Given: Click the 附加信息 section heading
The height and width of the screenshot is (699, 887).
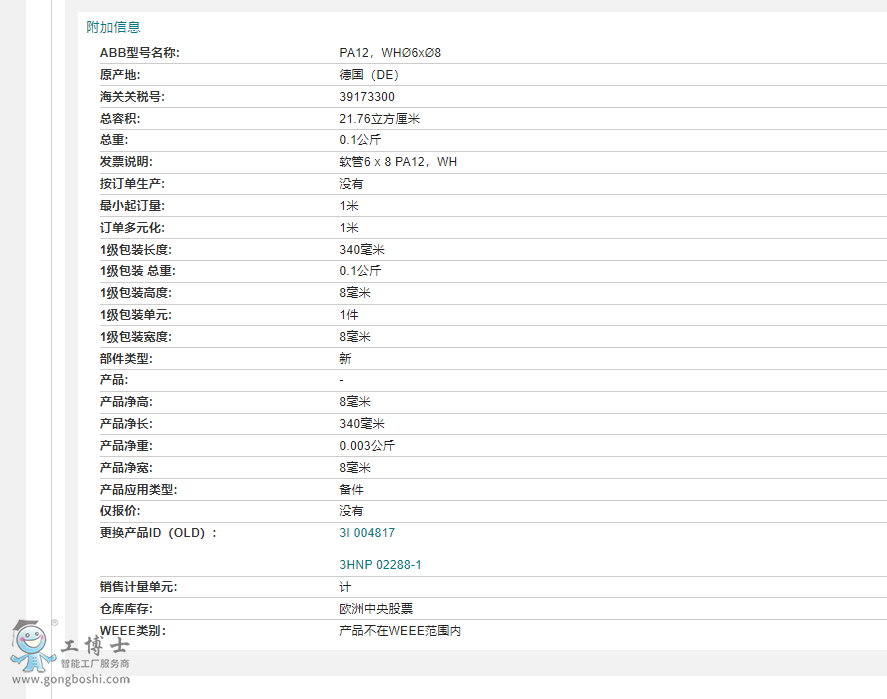Looking at the screenshot, I should pyautogui.click(x=113, y=27).
